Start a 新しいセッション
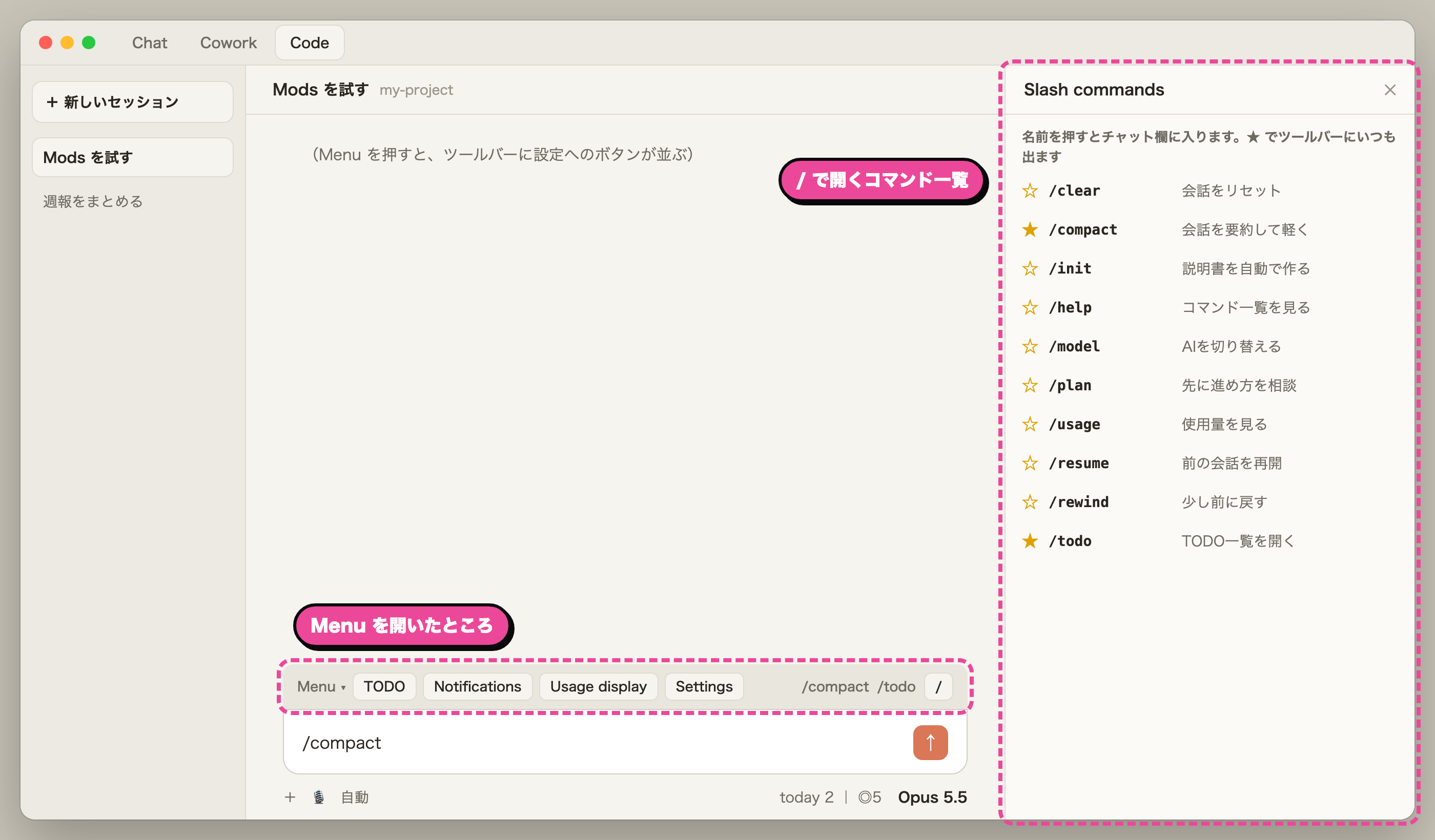Screen dimensions: 1435x840 [x=133, y=102]
